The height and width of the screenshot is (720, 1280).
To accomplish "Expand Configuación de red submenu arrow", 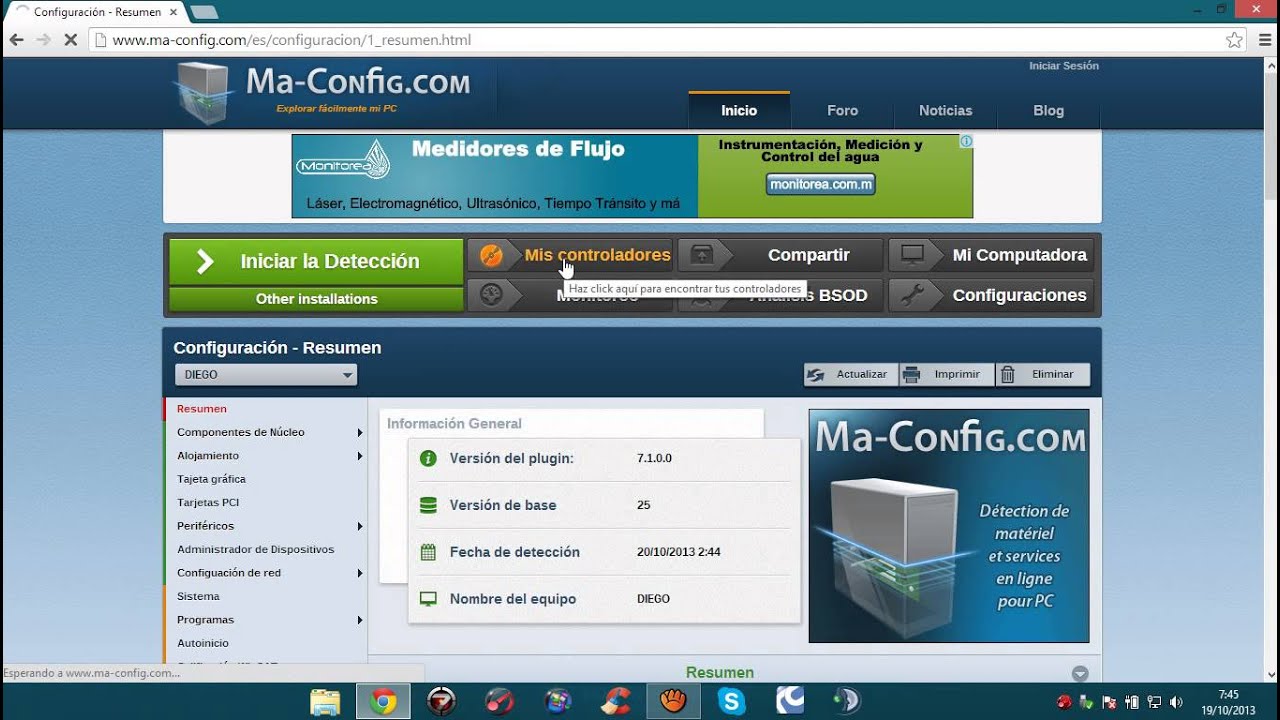I will (x=360, y=573).
